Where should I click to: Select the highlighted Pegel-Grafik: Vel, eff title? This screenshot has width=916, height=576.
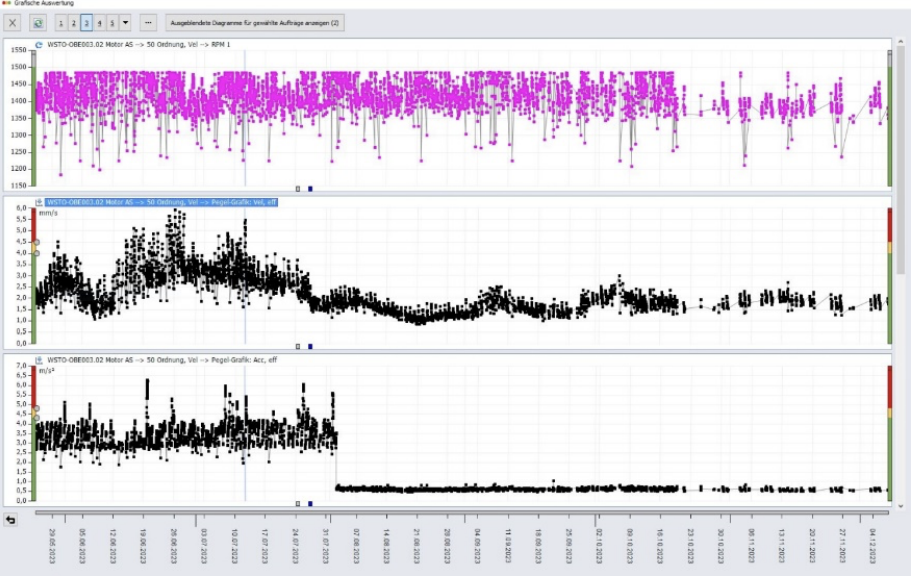(x=162, y=202)
